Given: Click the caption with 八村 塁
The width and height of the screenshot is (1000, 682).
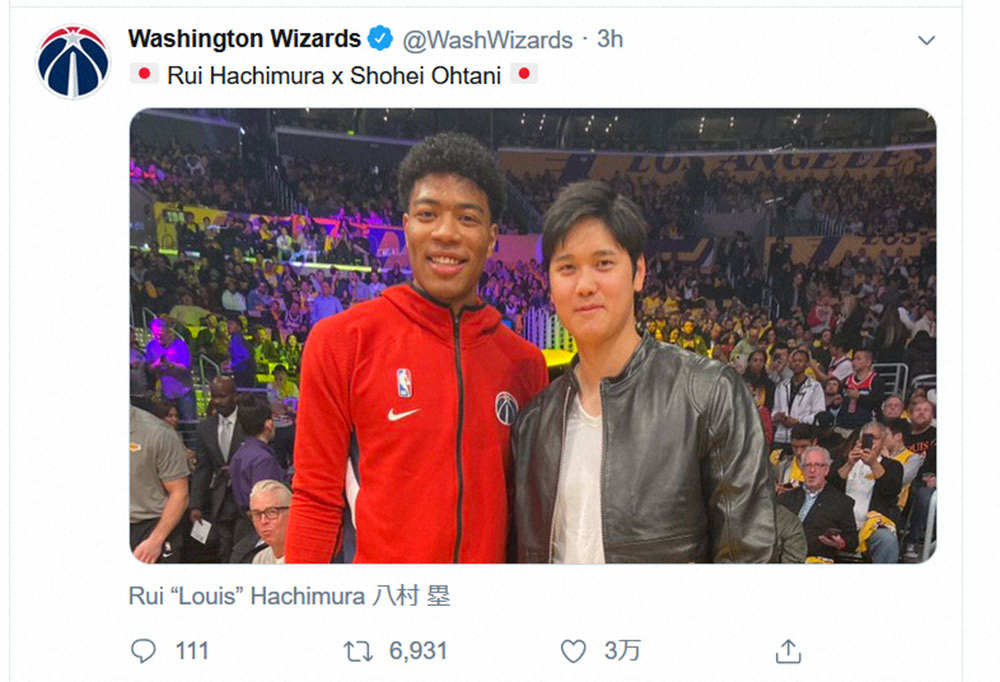Looking at the screenshot, I should click(289, 596).
